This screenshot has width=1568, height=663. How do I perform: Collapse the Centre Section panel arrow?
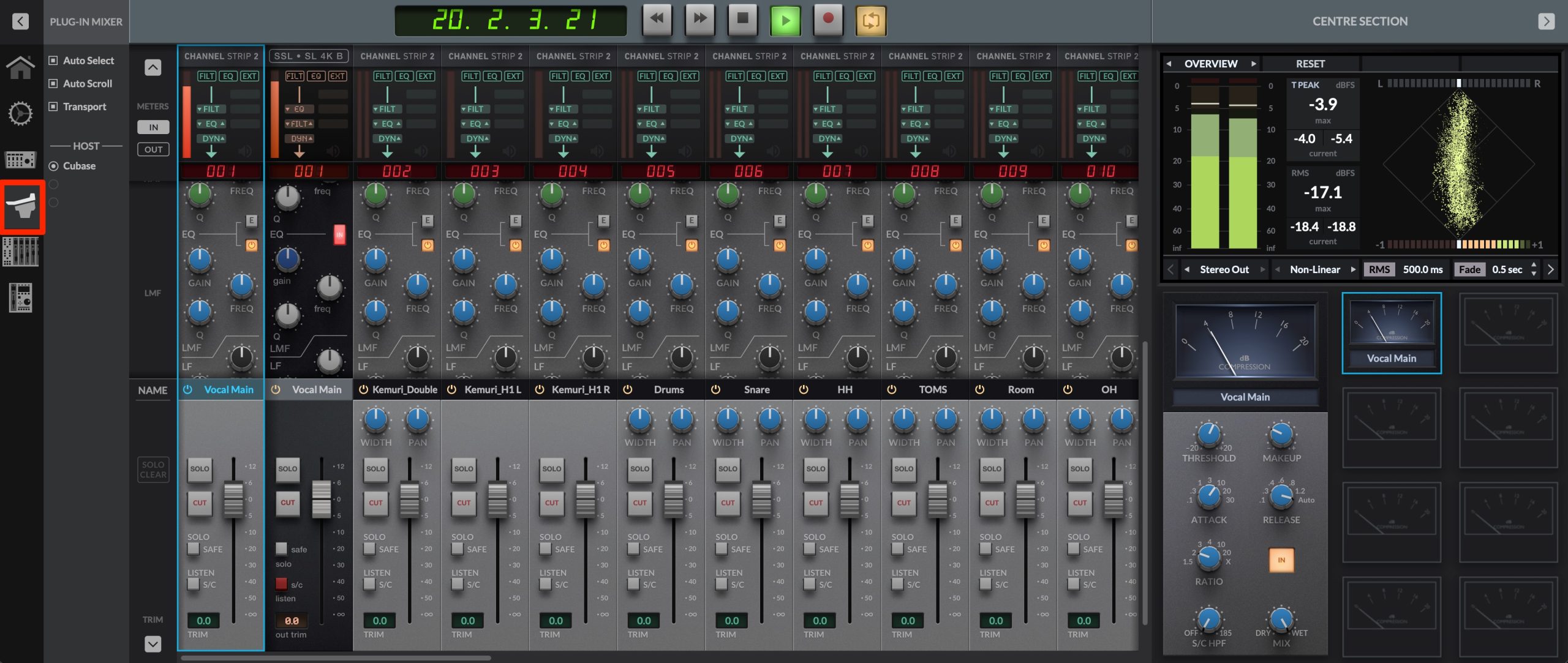pyautogui.click(x=1546, y=21)
